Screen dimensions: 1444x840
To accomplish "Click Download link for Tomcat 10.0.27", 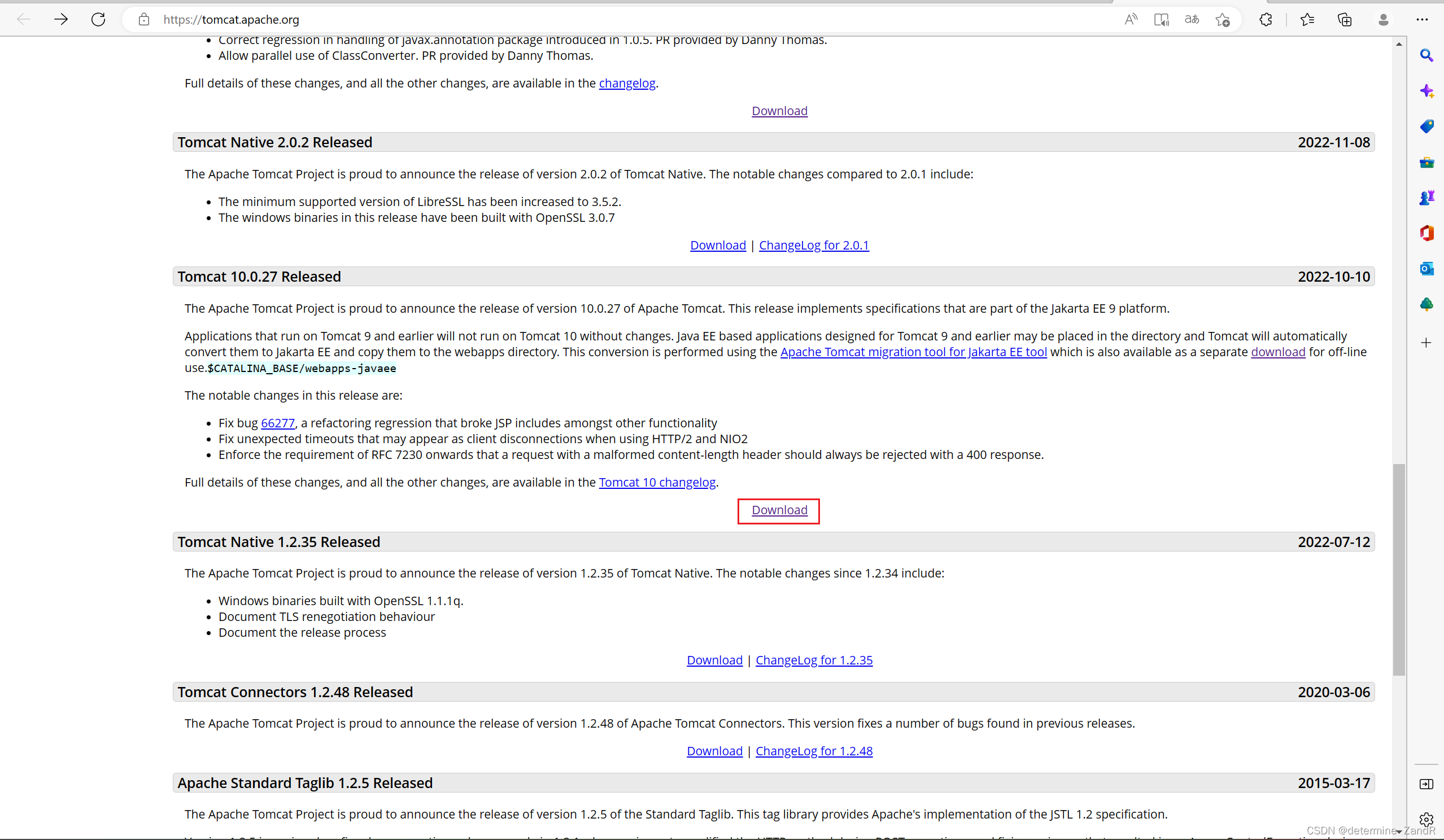I will [x=779, y=510].
